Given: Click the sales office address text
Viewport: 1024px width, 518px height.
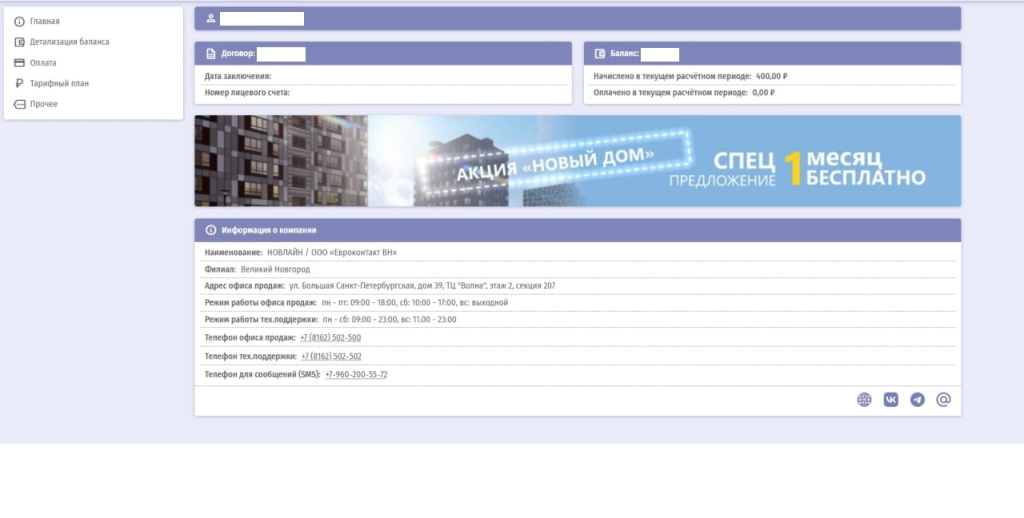Looking at the screenshot, I should pyautogui.click(x=422, y=286).
